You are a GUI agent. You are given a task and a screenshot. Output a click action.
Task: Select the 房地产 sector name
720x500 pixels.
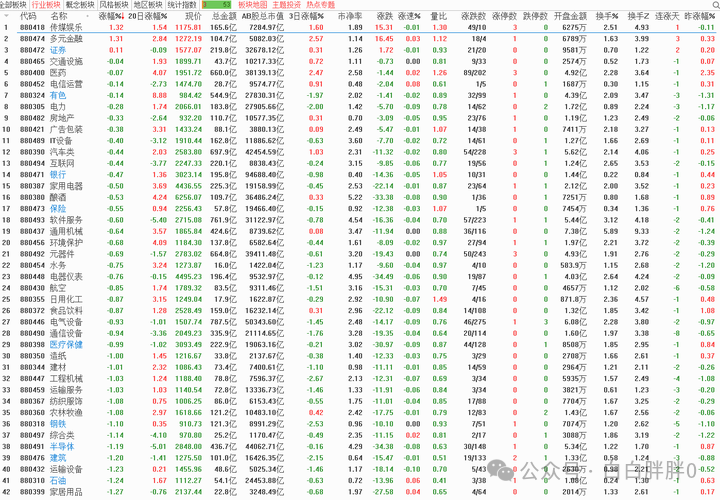pyautogui.click(x=62, y=118)
